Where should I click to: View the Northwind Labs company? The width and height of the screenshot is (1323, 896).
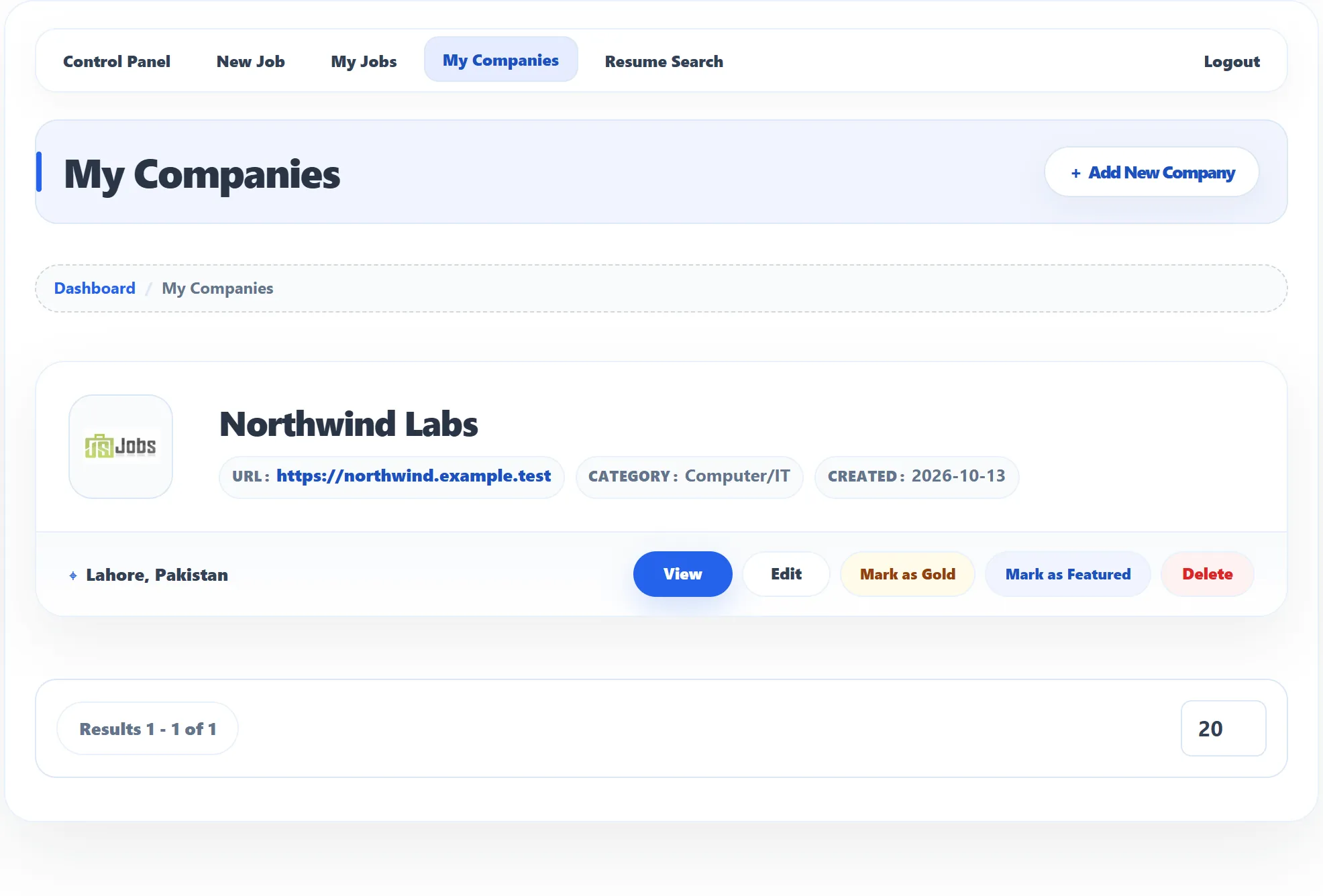point(683,574)
